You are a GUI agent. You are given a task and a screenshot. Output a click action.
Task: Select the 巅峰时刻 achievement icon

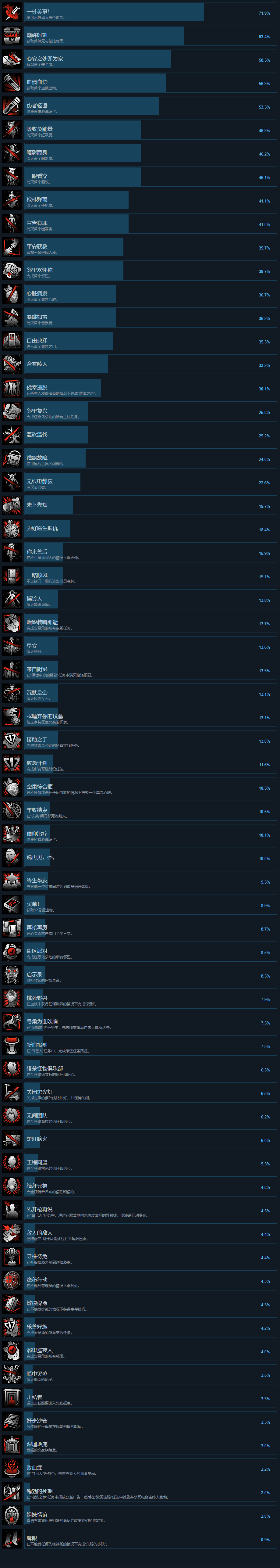[12, 36]
